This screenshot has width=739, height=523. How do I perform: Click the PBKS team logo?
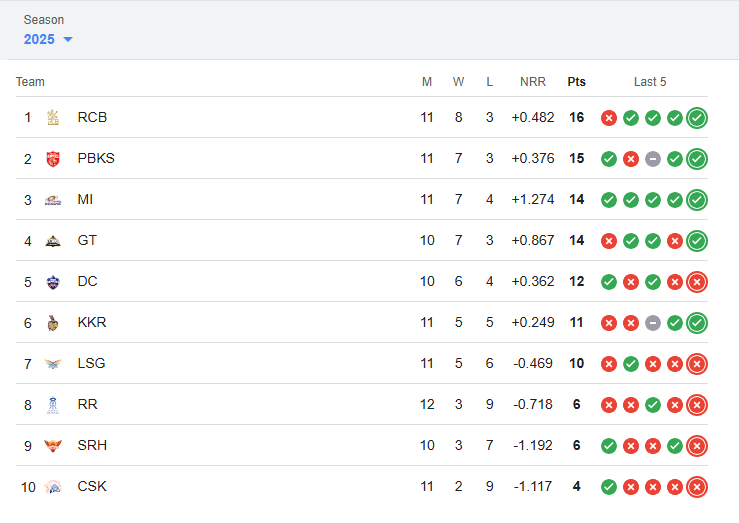pyautogui.click(x=53, y=159)
